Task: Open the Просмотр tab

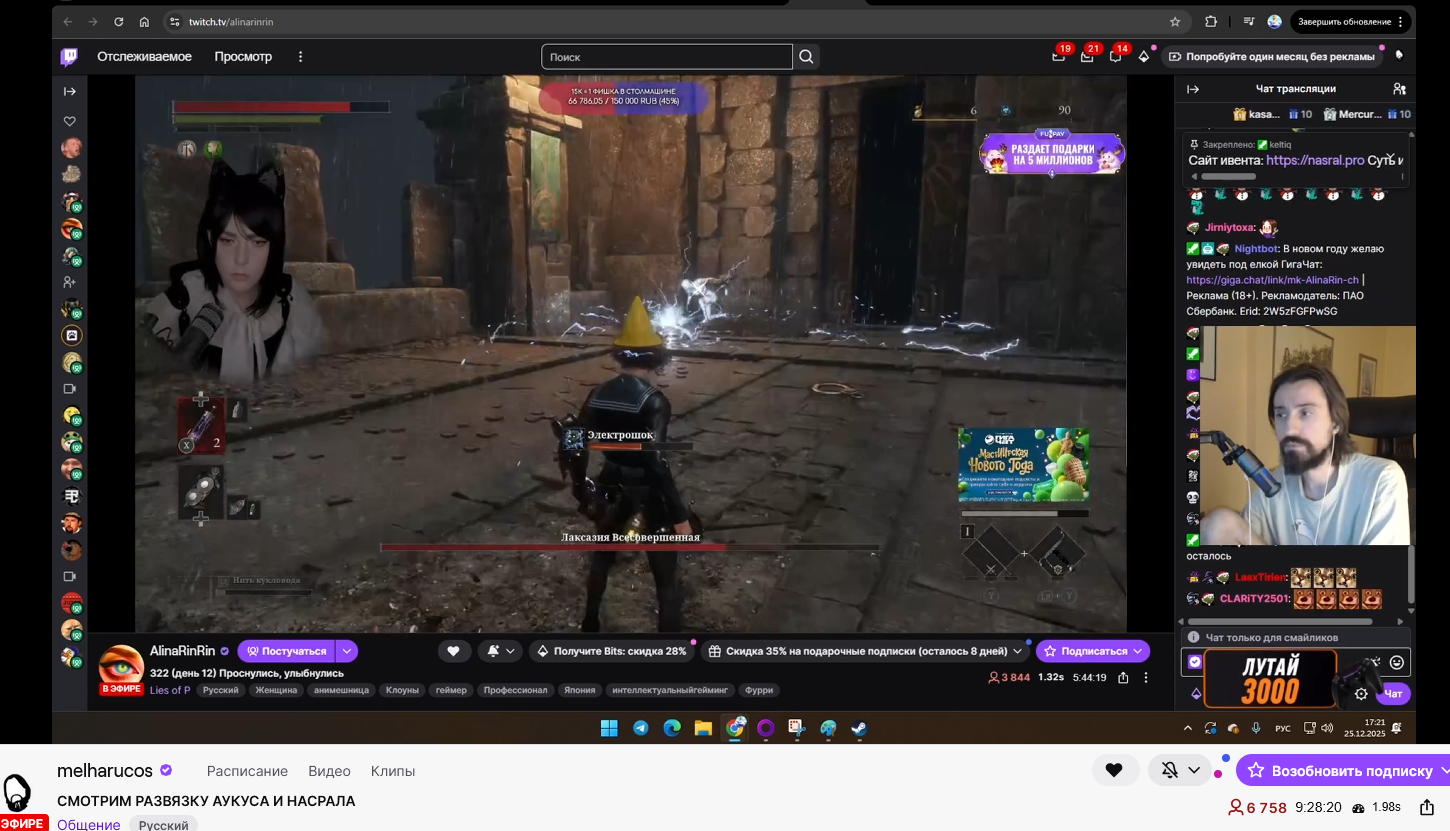Action: [243, 57]
